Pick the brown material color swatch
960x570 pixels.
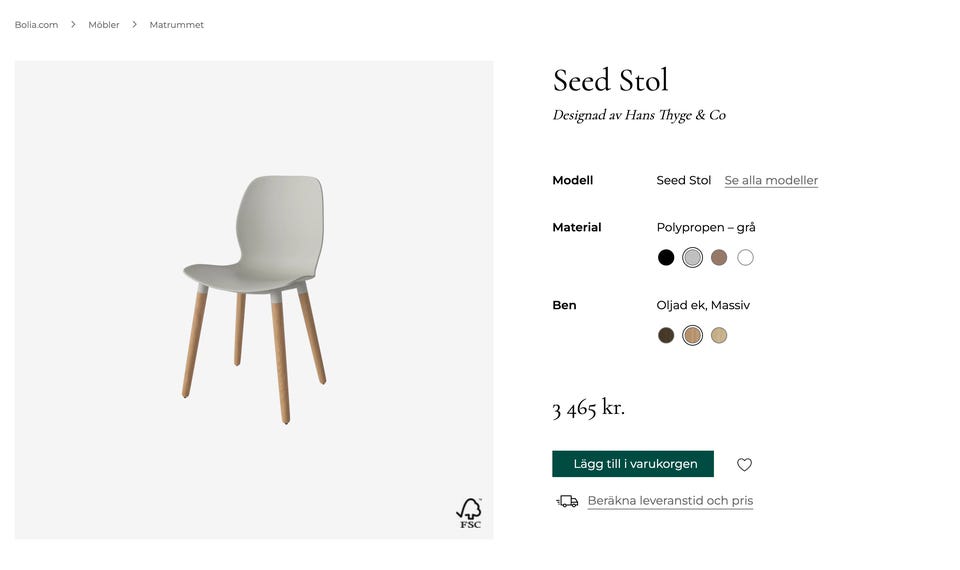719,258
